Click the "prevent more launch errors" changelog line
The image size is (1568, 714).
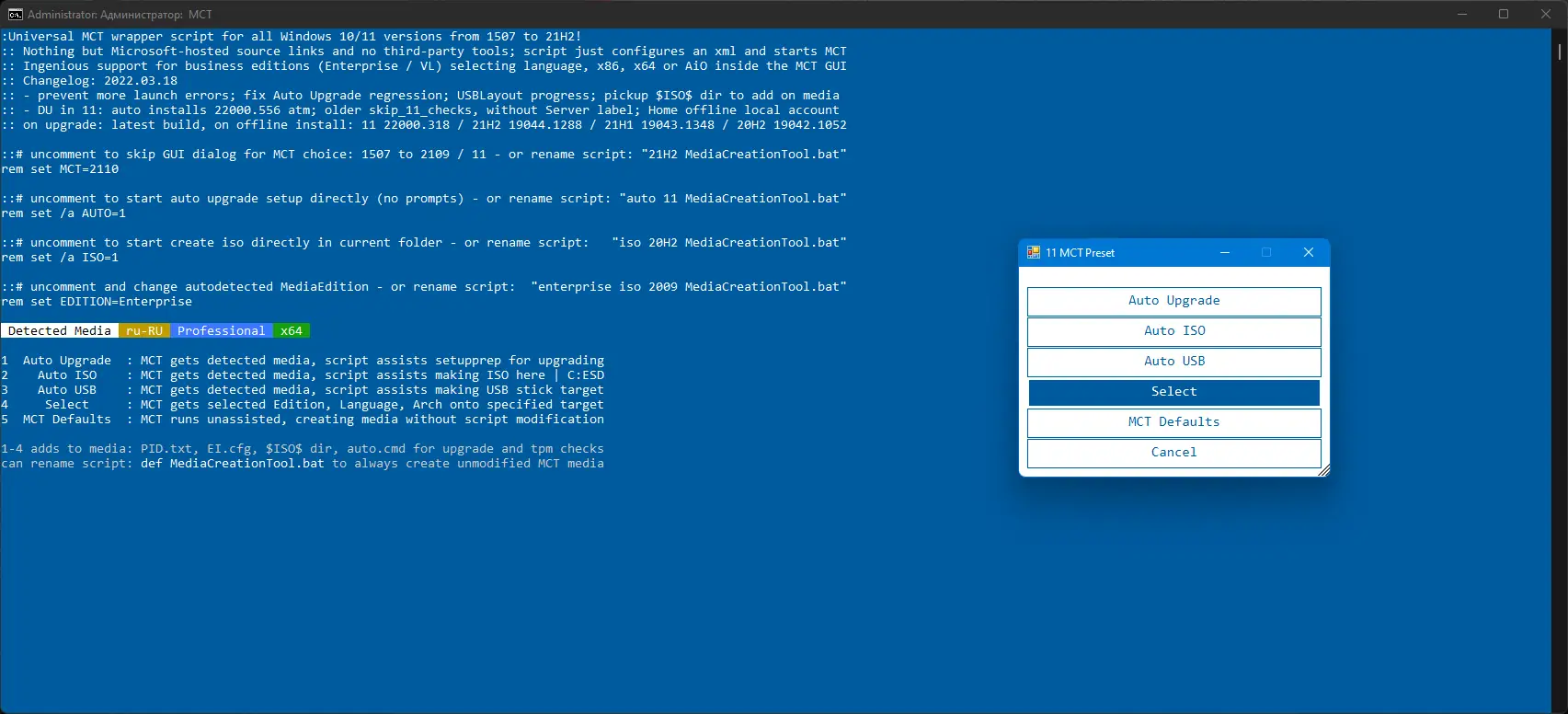click(420, 96)
